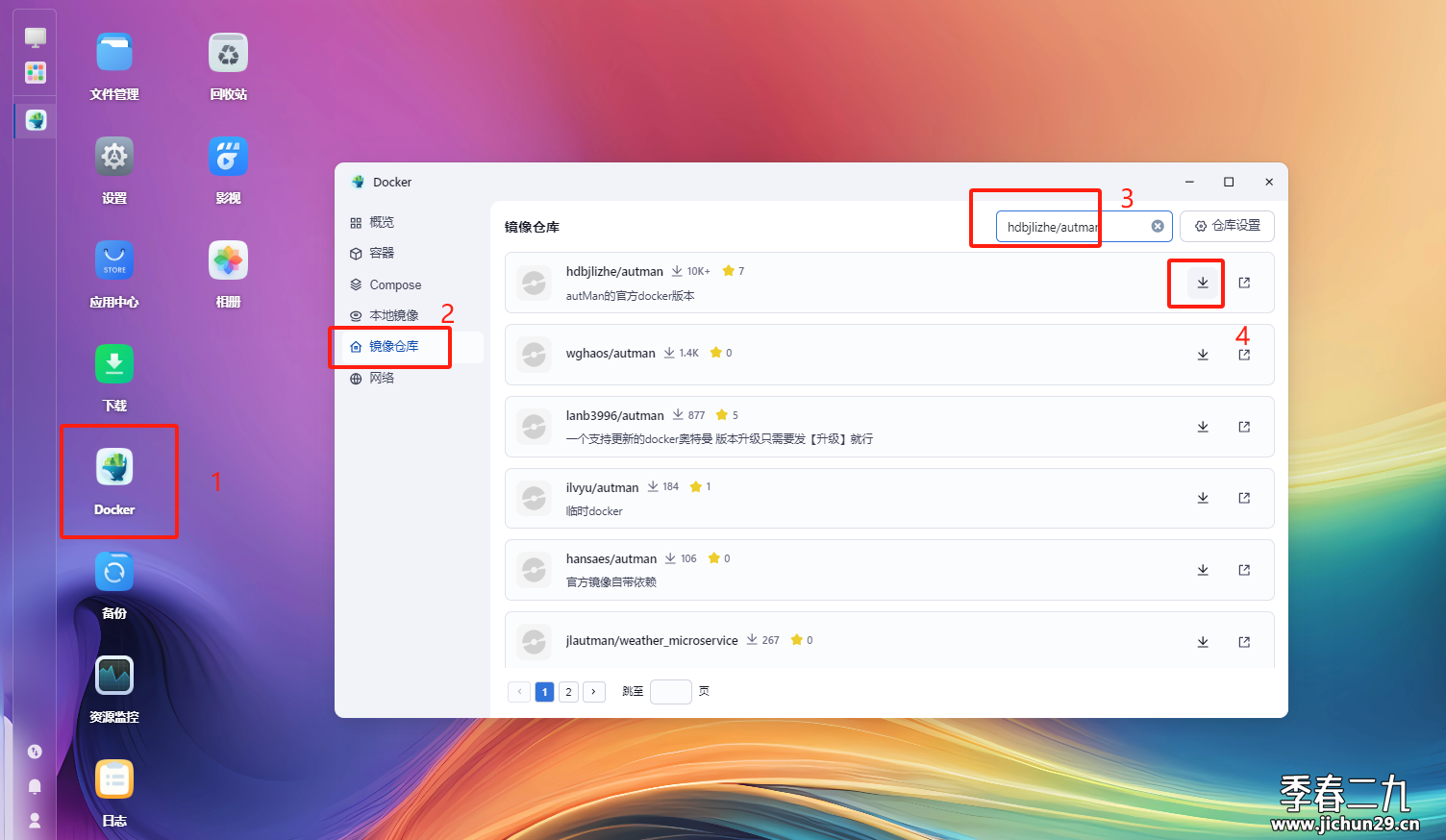Click the hdbjlizhe/autman repository name
Image resolution: width=1446 pixels, height=840 pixels.
tap(614, 272)
